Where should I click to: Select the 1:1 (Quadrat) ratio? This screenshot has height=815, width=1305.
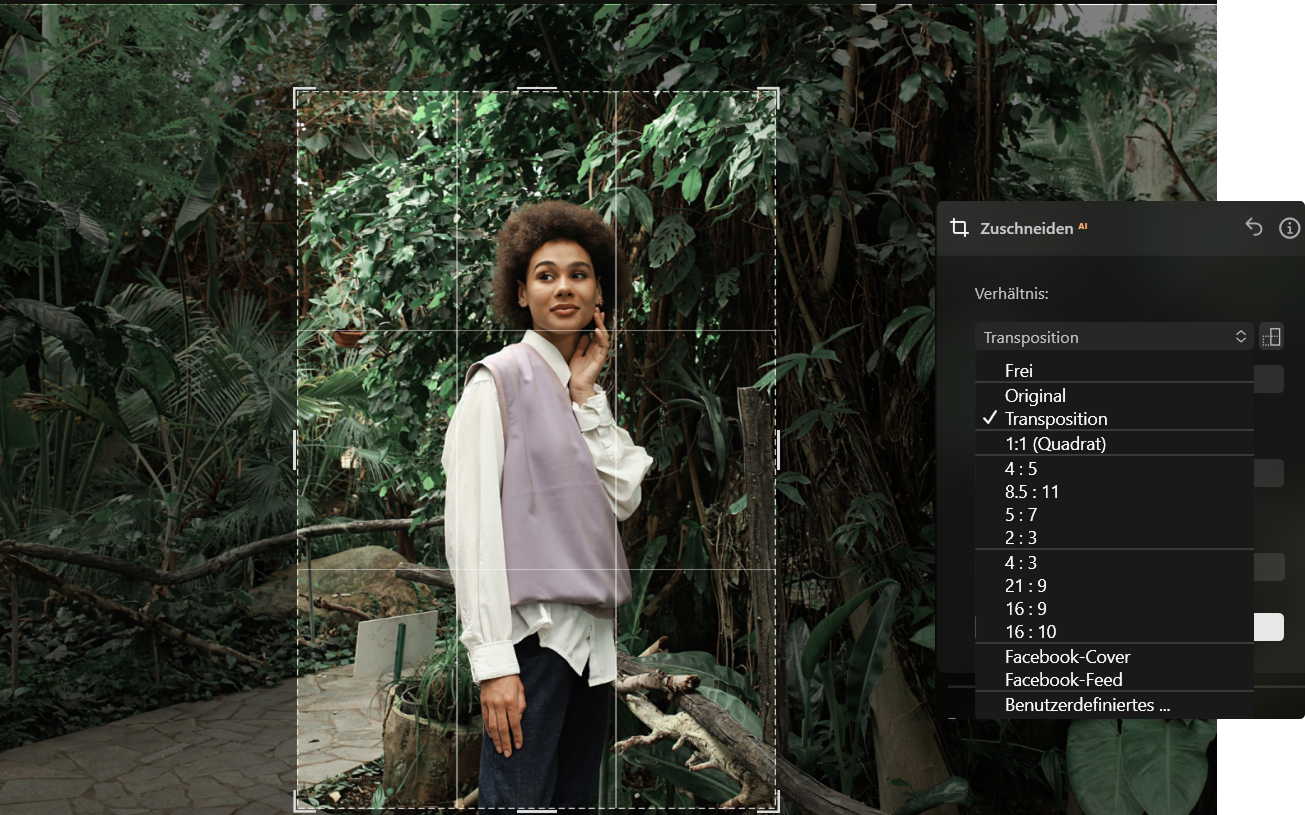1114,444
